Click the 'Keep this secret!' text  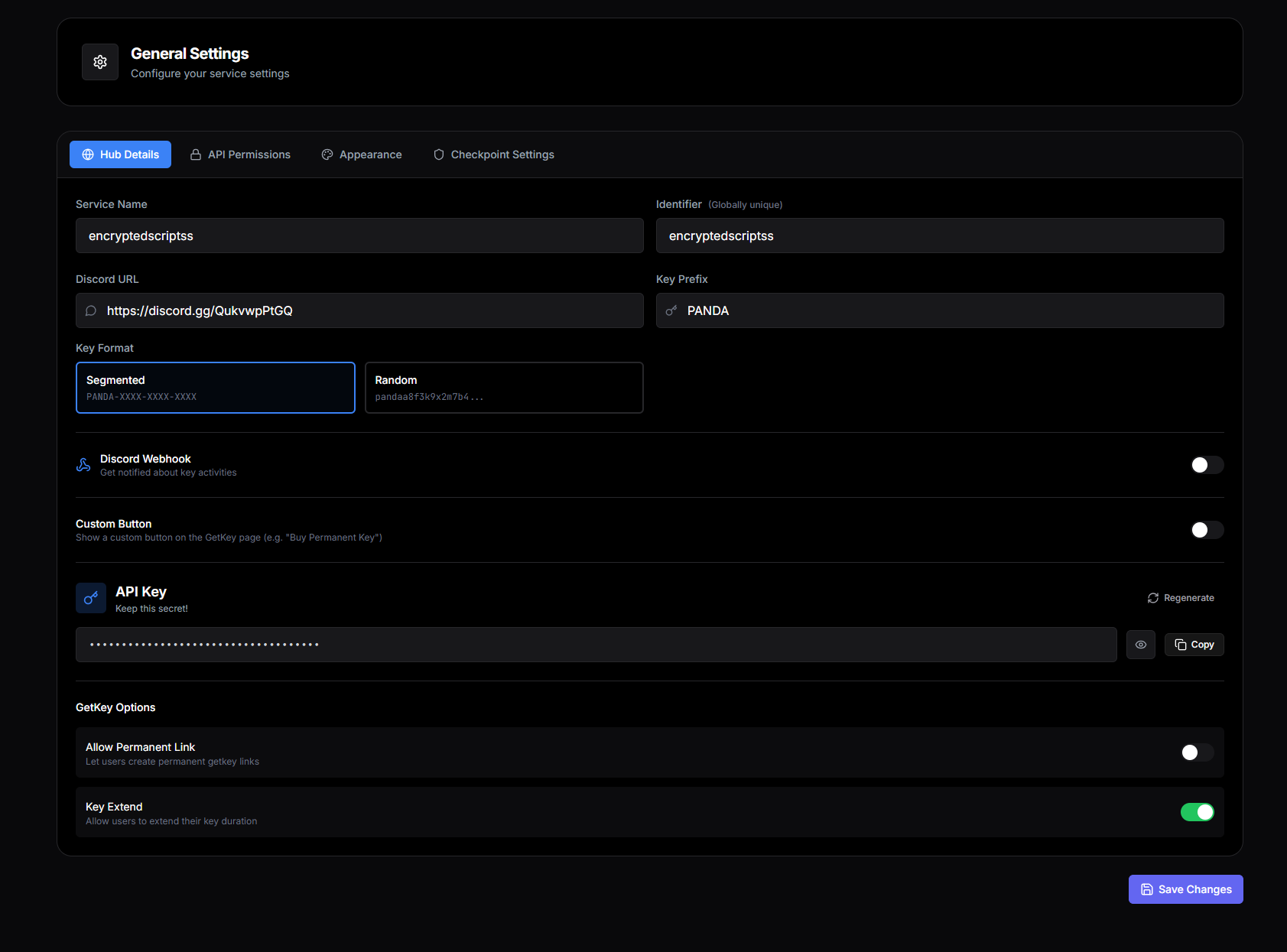(x=151, y=609)
